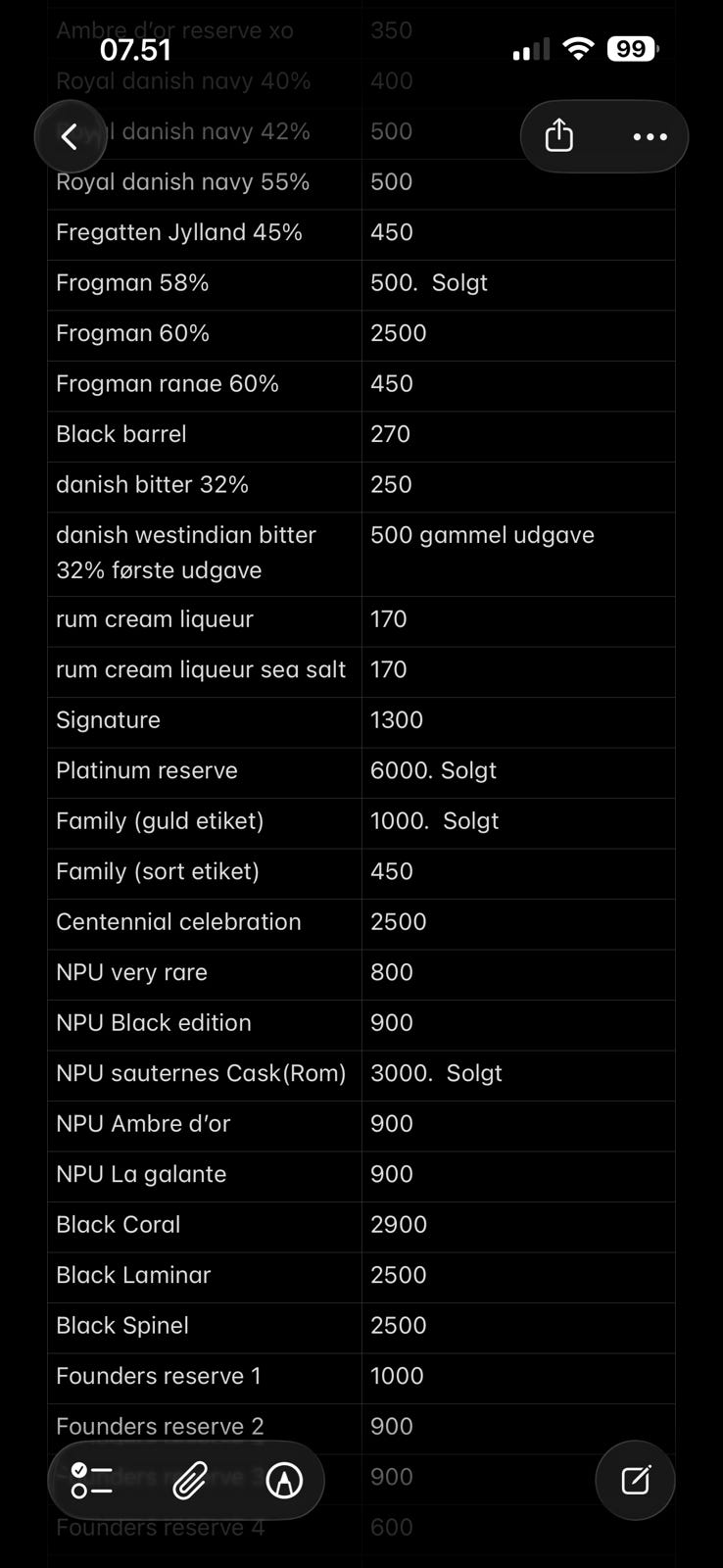
Task: Tap the checklist icon in bottom toolbar
Action: point(92,1480)
